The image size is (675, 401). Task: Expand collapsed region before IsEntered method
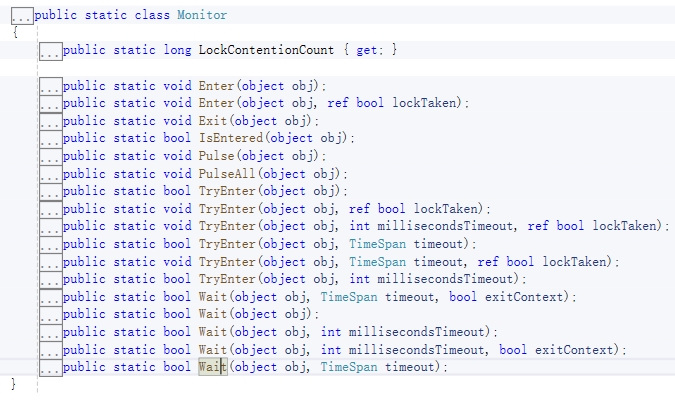[x=50, y=139]
